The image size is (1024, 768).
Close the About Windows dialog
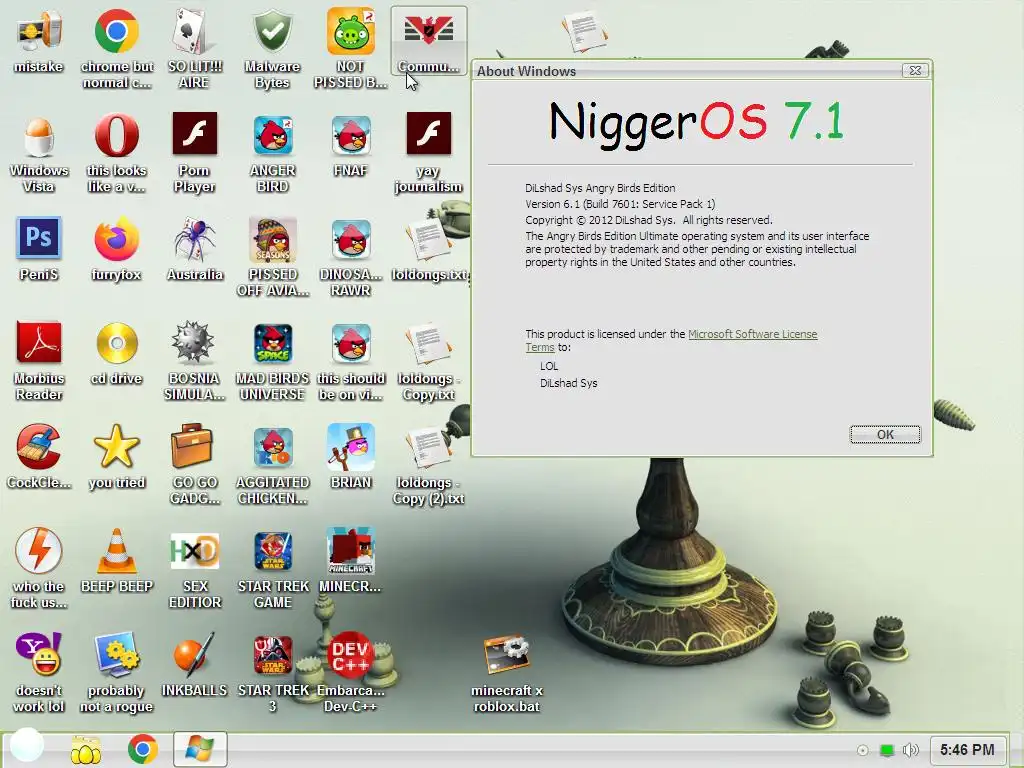915,71
